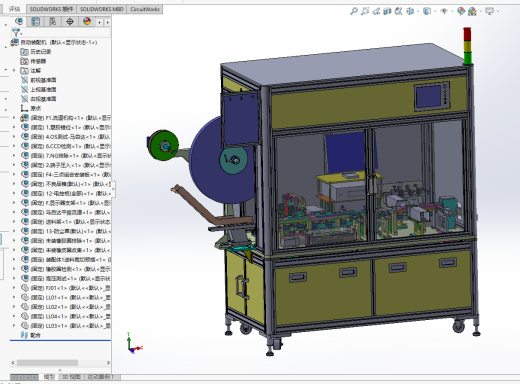Expand the 6.CCD检测 component node
This screenshot has height=384, width=520.
[14, 146]
